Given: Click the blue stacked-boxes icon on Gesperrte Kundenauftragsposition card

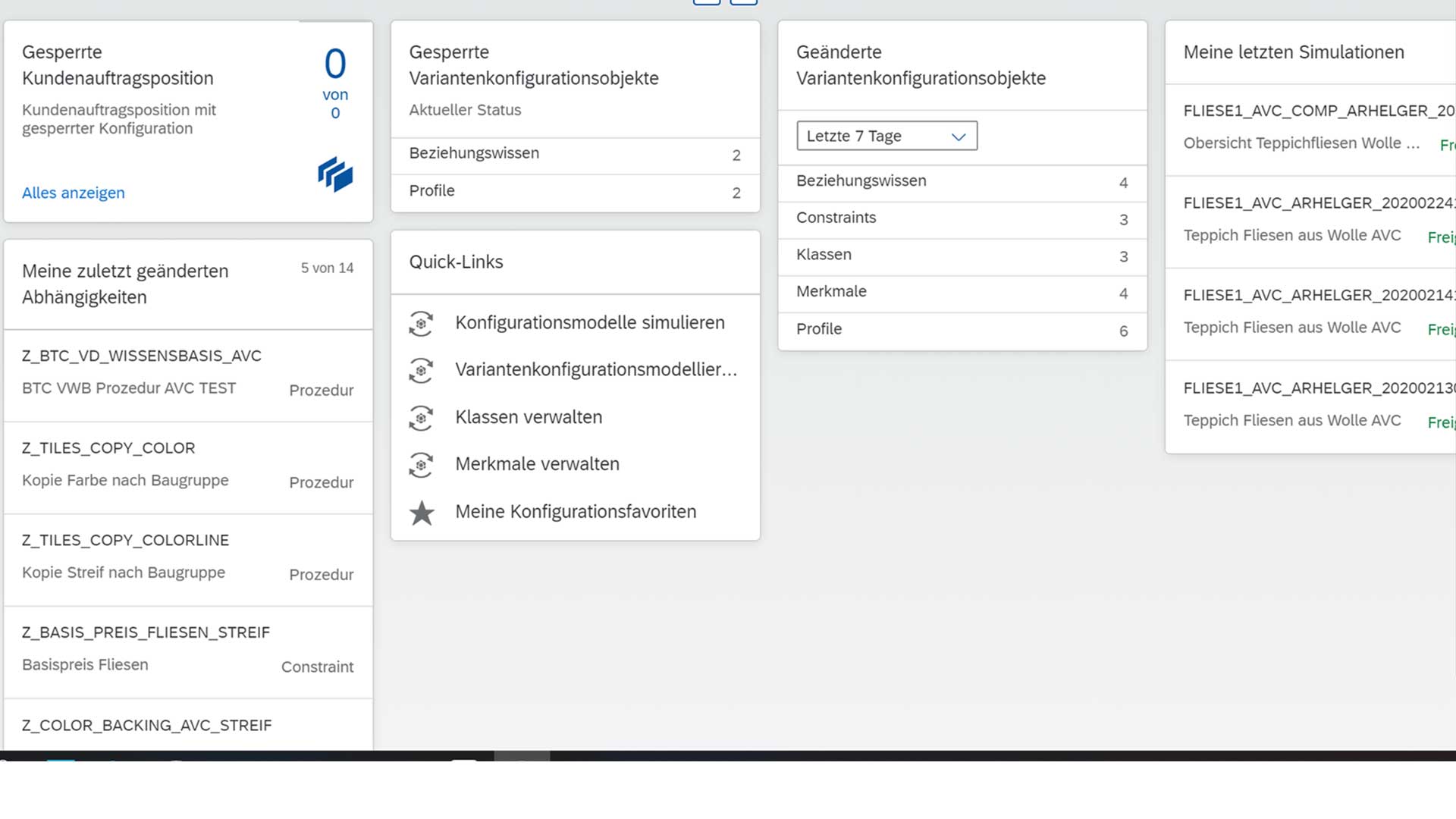Looking at the screenshot, I should [x=335, y=174].
